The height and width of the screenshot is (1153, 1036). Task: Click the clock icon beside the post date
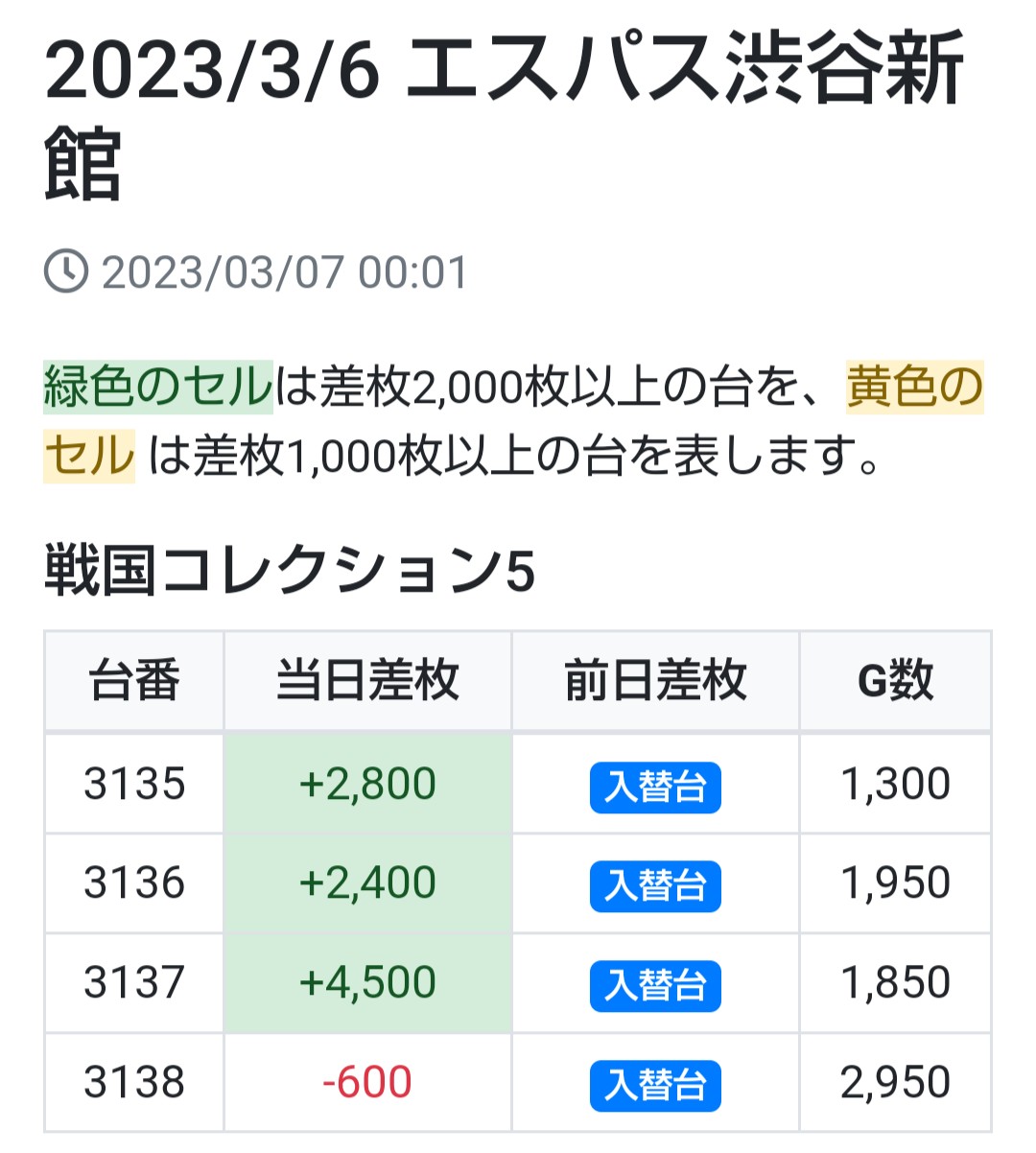coord(66,271)
